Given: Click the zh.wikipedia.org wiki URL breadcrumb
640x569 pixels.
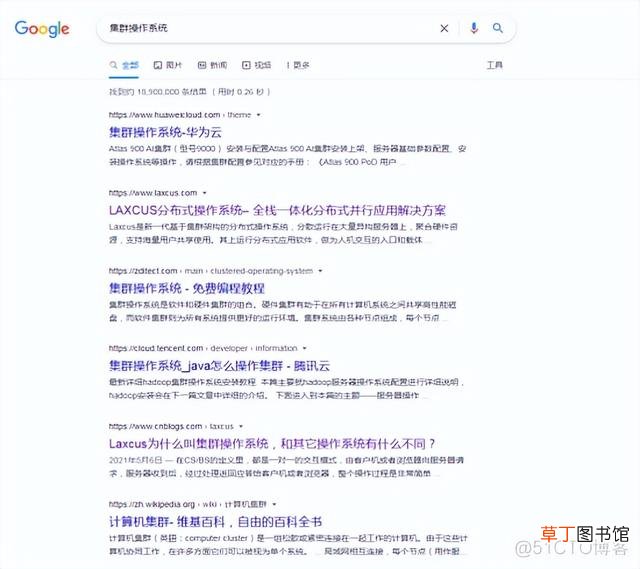Looking at the screenshot, I should [x=188, y=505].
